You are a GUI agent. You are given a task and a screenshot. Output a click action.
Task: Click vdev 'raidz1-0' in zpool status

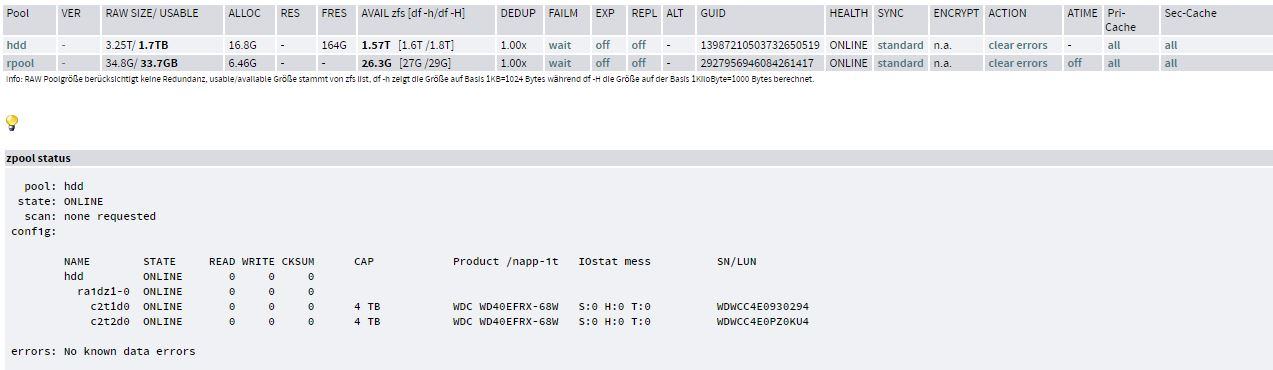(x=103, y=291)
